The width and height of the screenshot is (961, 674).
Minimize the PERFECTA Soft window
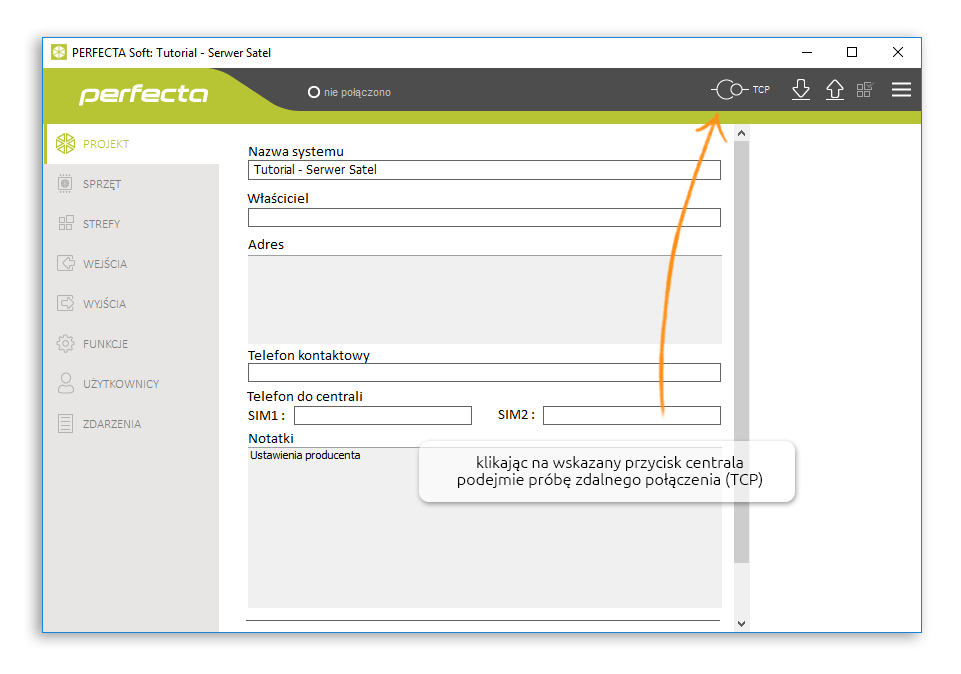(x=807, y=53)
